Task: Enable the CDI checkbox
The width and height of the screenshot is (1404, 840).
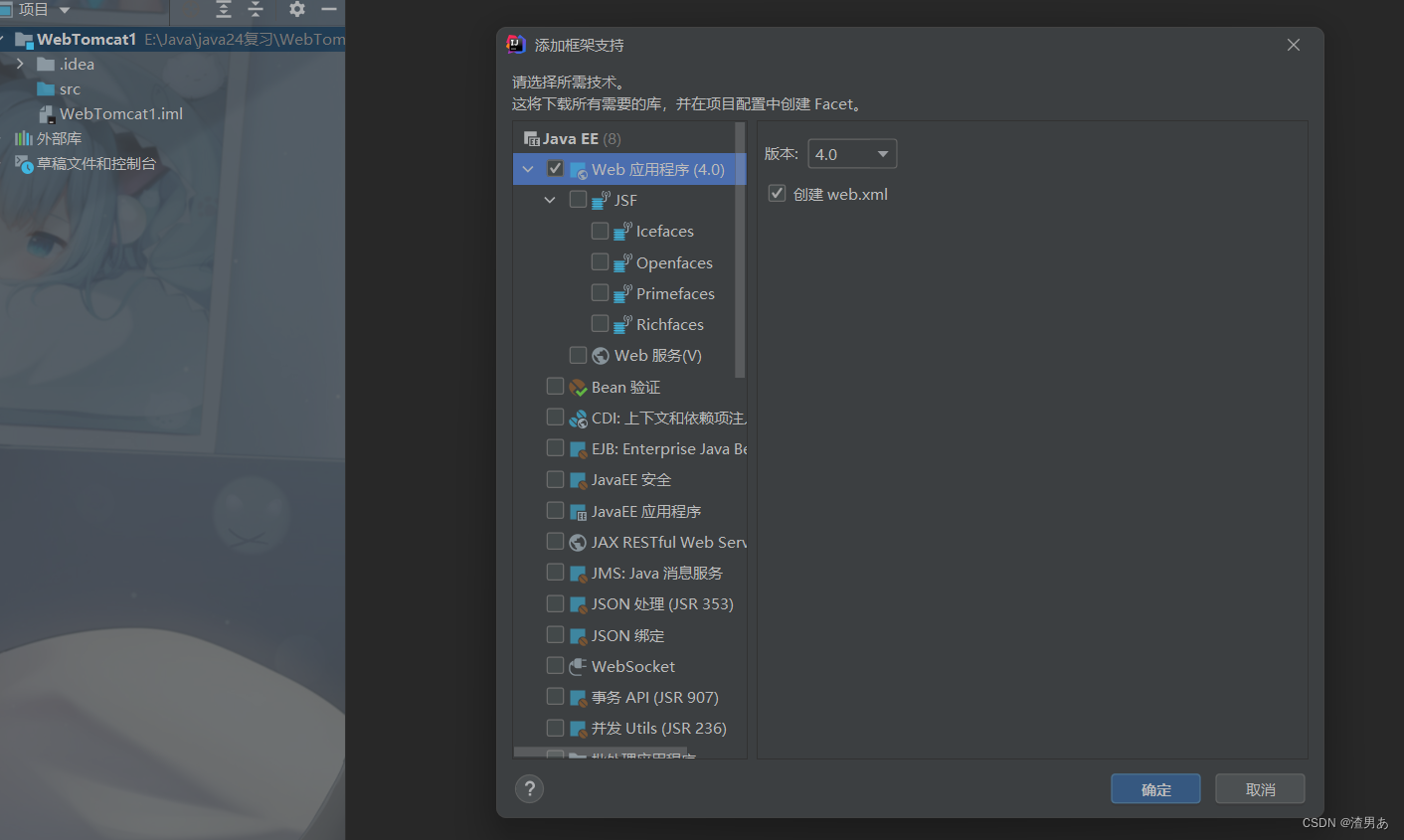Action: 556,417
